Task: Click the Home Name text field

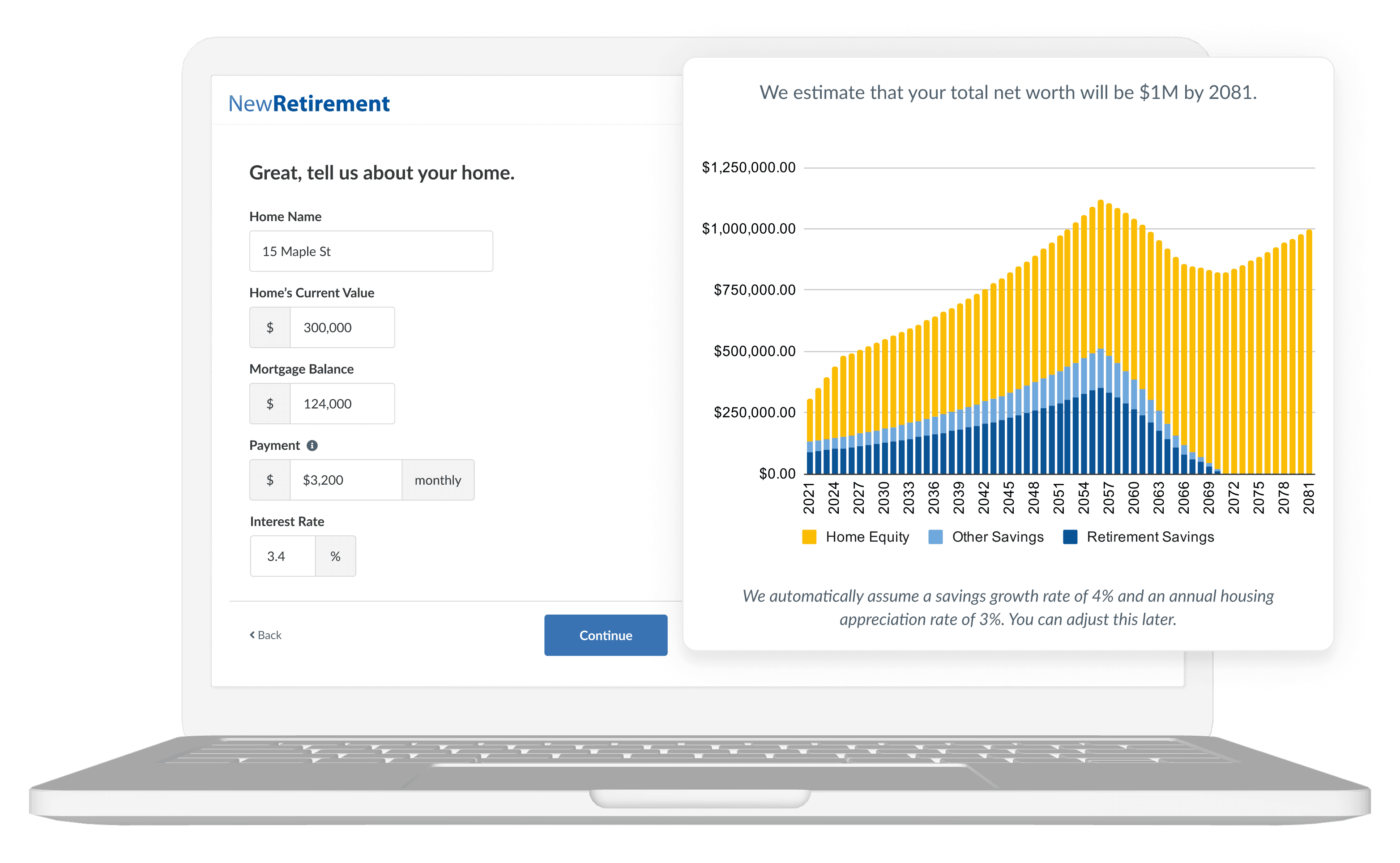Action: pyautogui.click(x=371, y=252)
